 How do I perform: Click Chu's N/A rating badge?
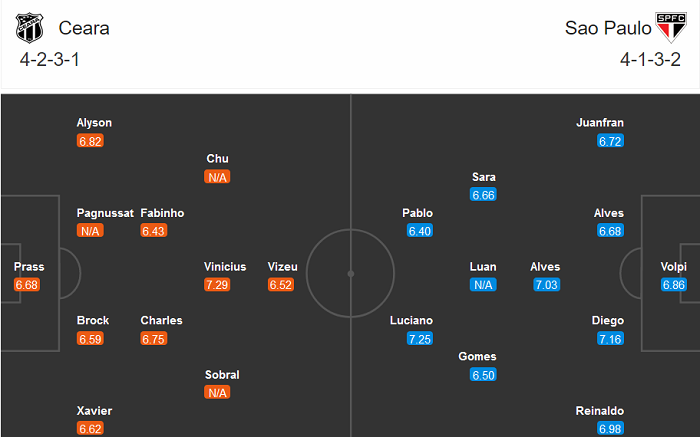click(x=217, y=177)
